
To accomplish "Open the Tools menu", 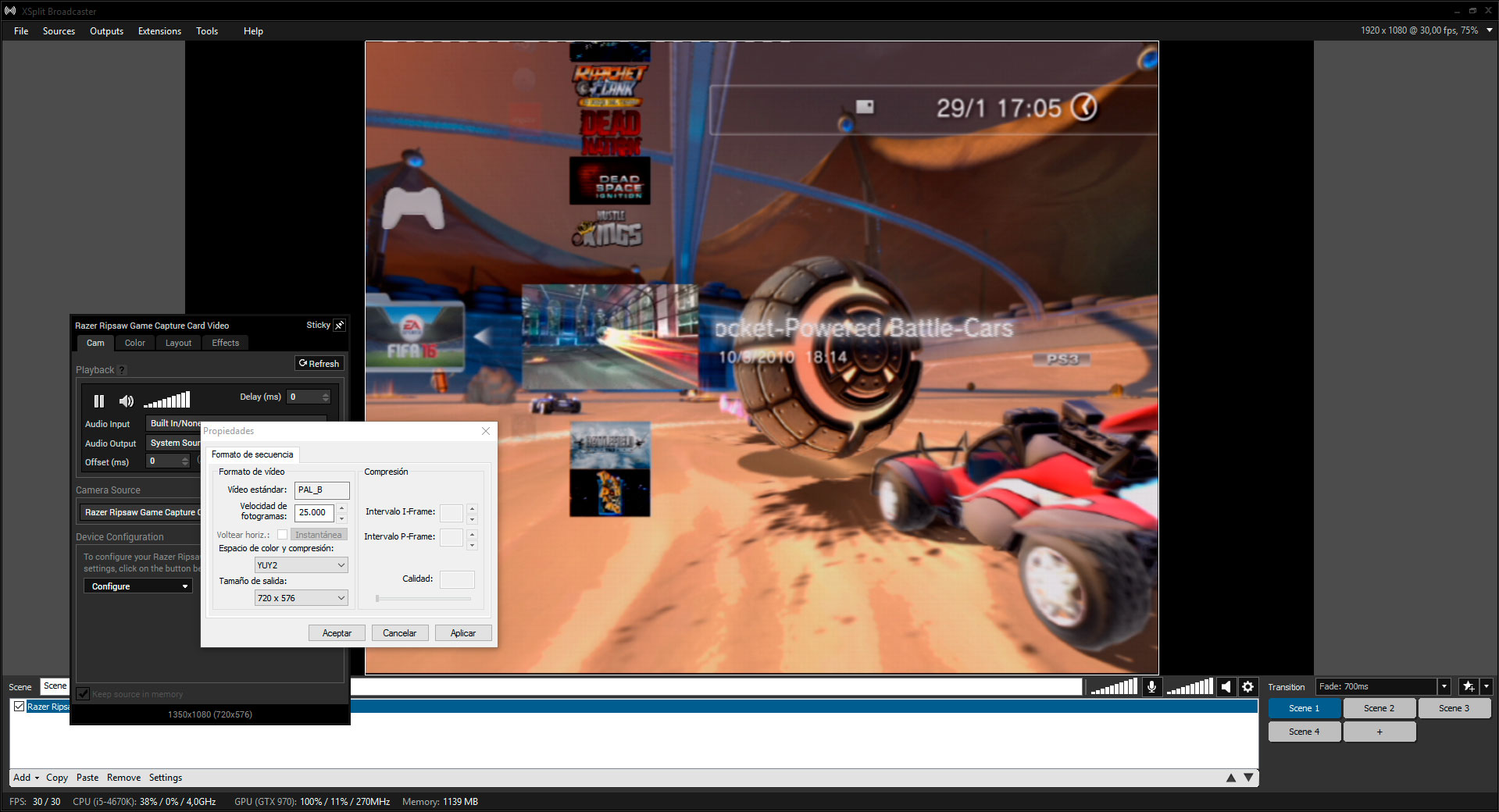I will (x=207, y=31).
